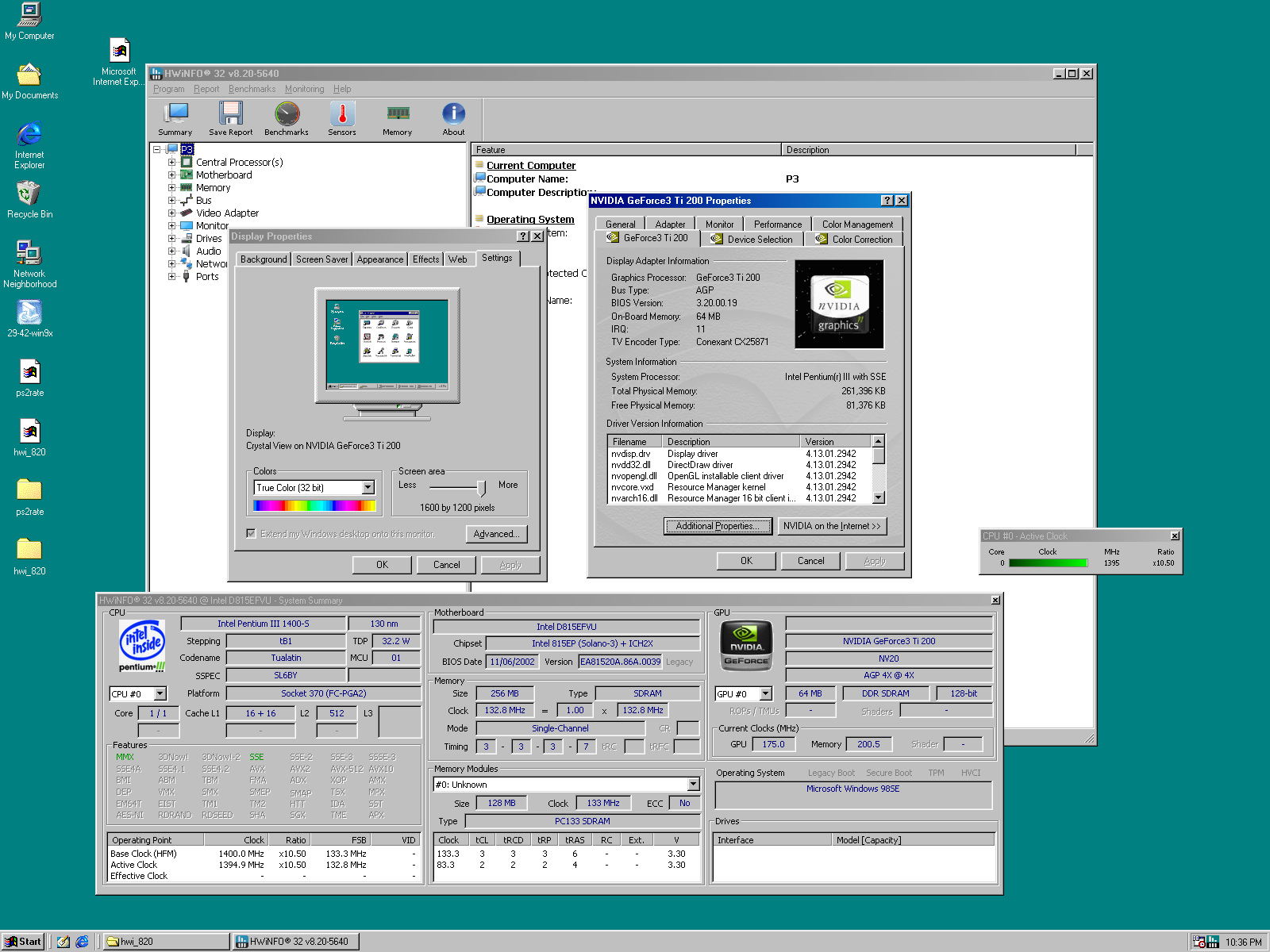Select the Recycle Bin desktop icon
The width and height of the screenshot is (1270, 952).
[29, 200]
